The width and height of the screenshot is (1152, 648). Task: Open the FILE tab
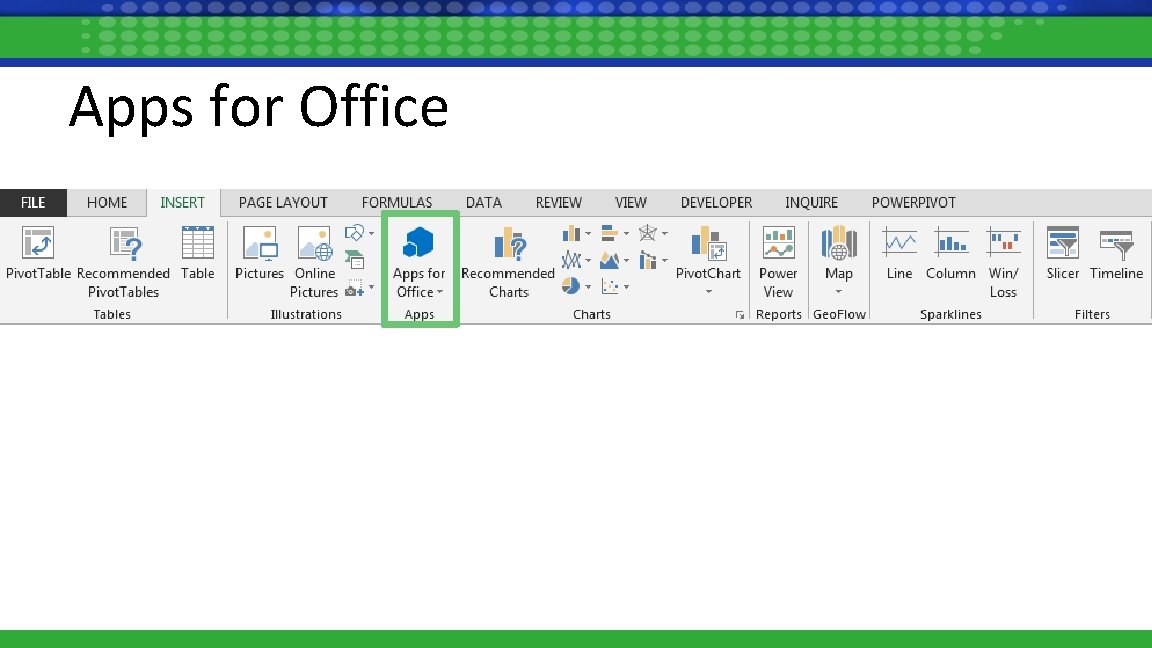click(x=33, y=203)
